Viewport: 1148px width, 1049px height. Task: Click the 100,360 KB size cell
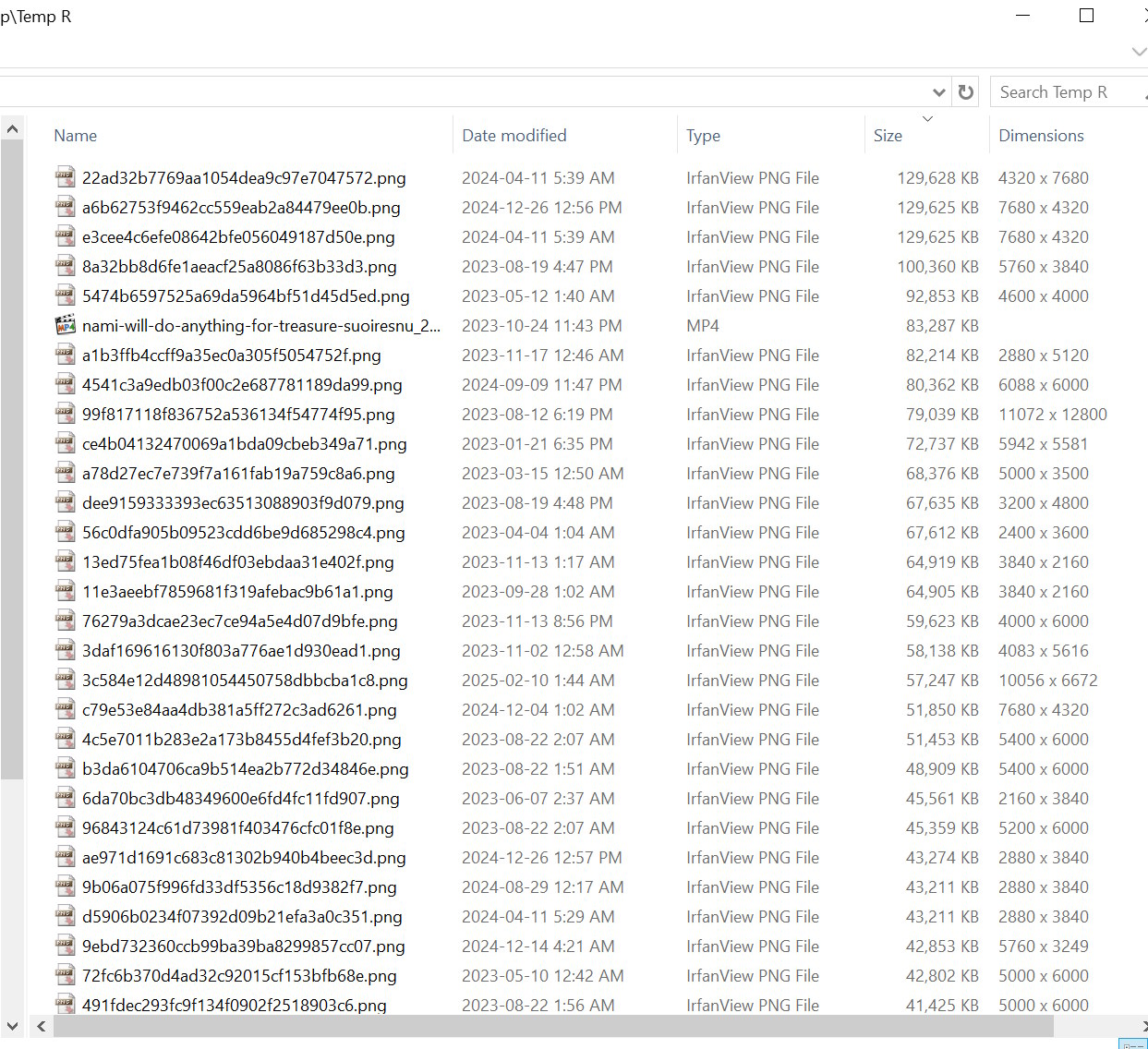937,267
